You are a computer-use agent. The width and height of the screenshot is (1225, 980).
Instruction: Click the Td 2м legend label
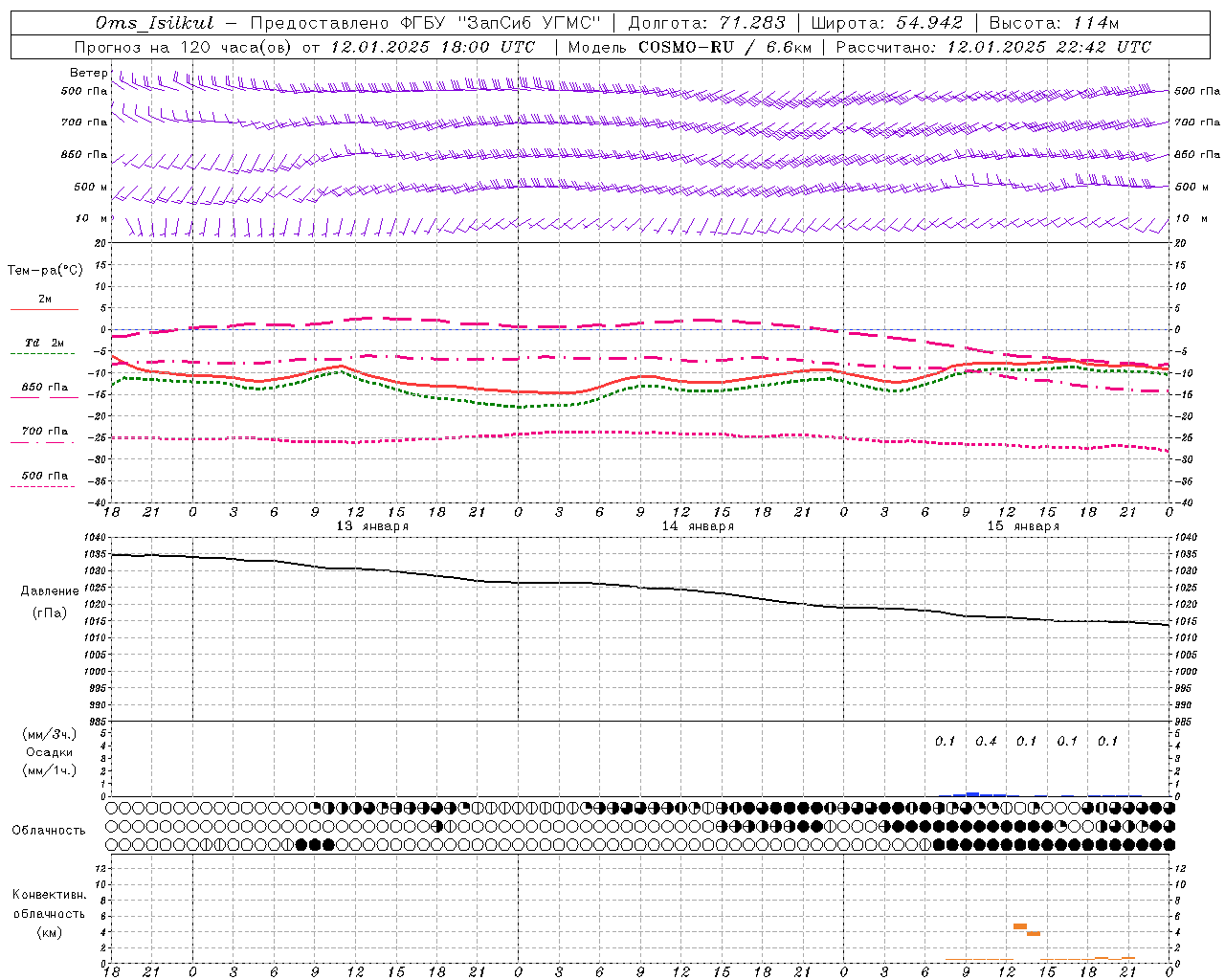[44, 343]
